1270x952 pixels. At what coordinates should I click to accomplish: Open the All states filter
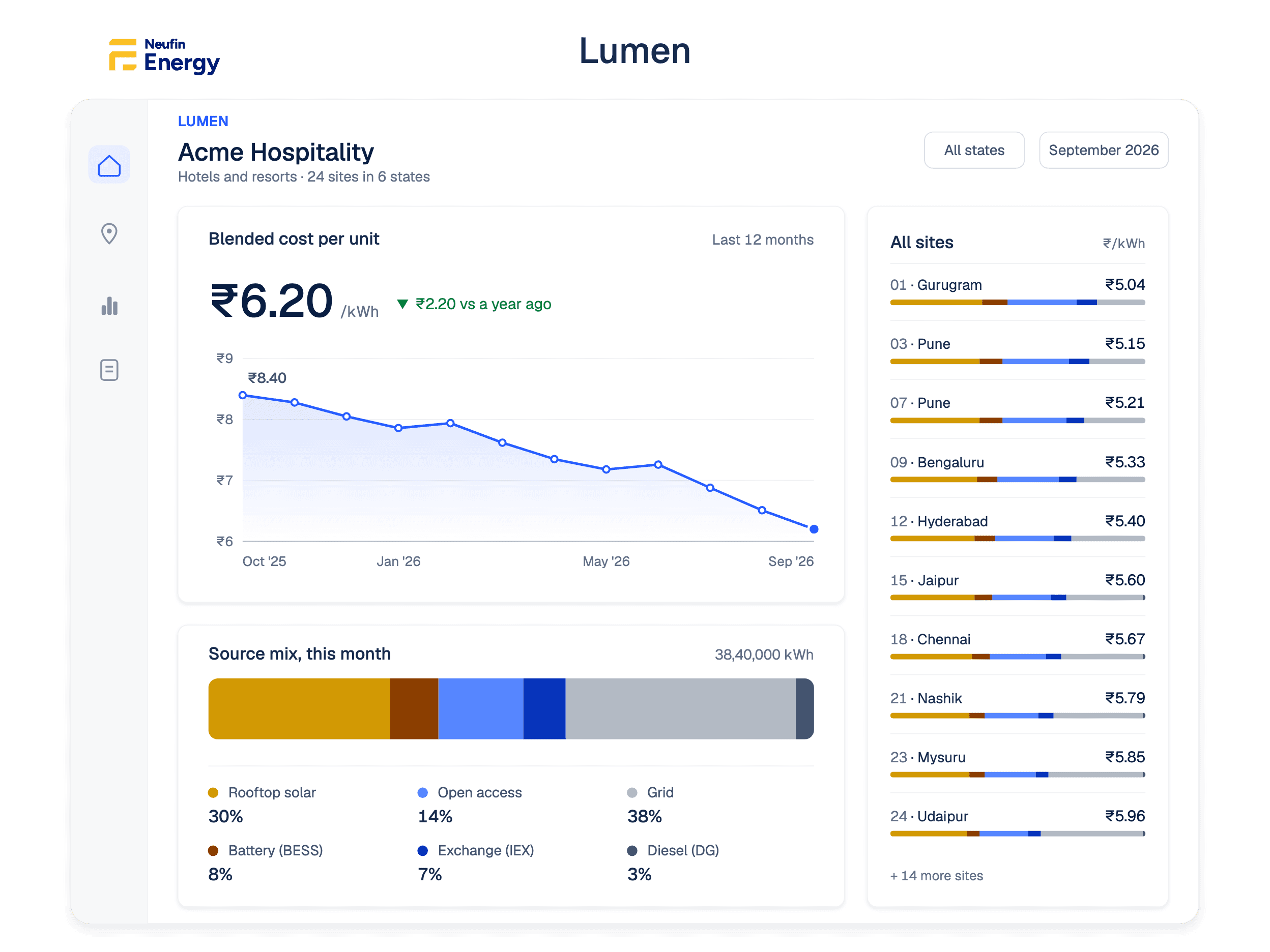[x=974, y=151]
